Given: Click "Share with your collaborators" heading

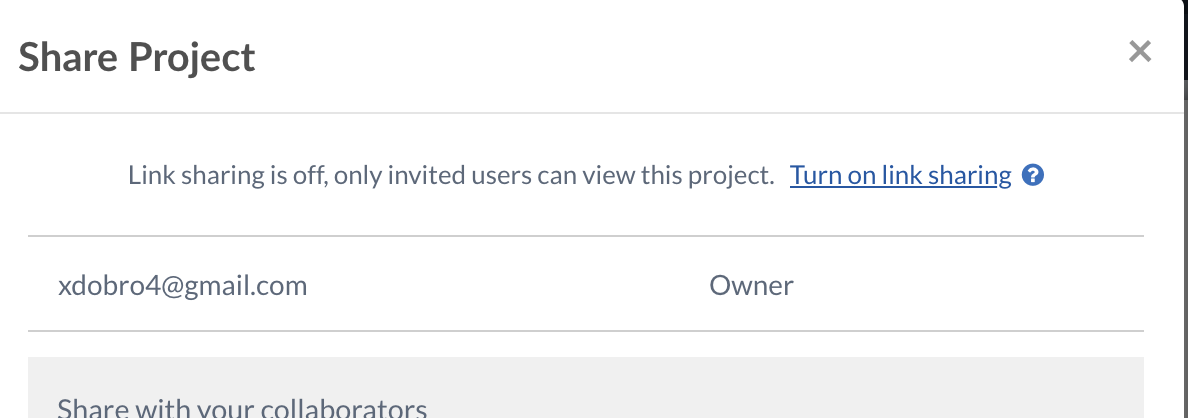Looking at the screenshot, I should click(x=242, y=408).
